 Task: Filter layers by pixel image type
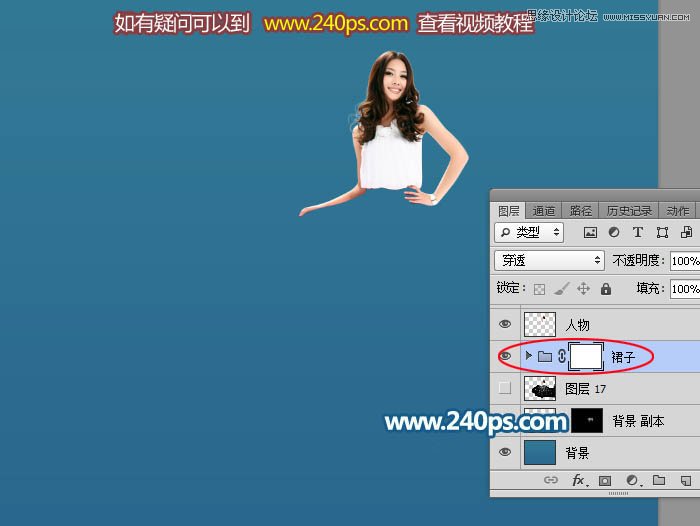590,232
